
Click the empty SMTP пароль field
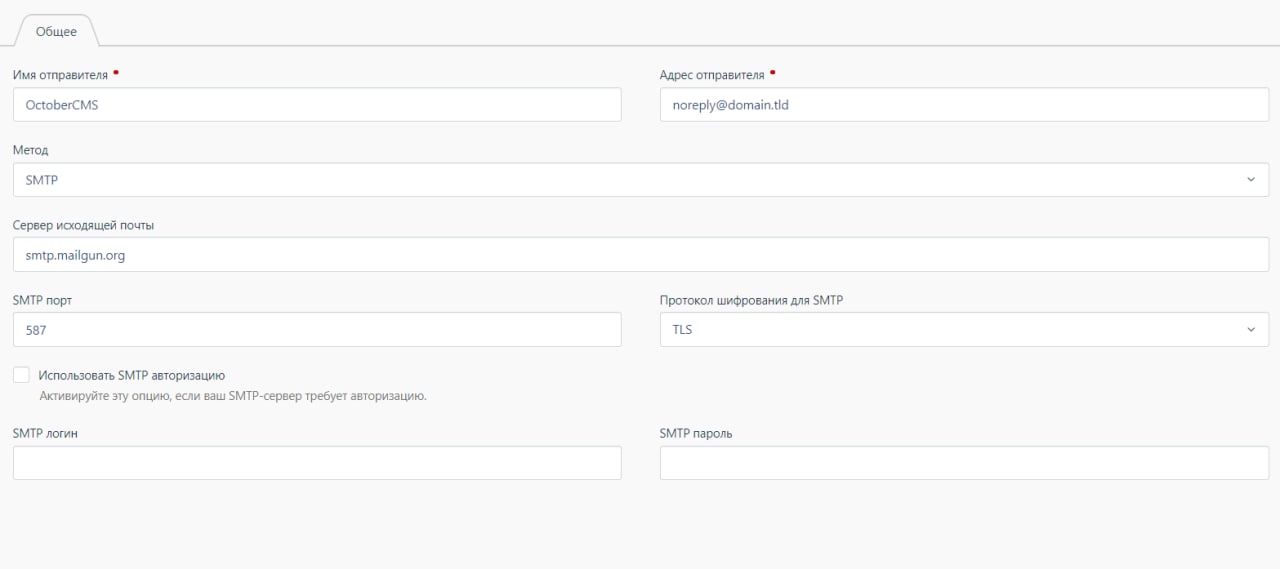964,463
